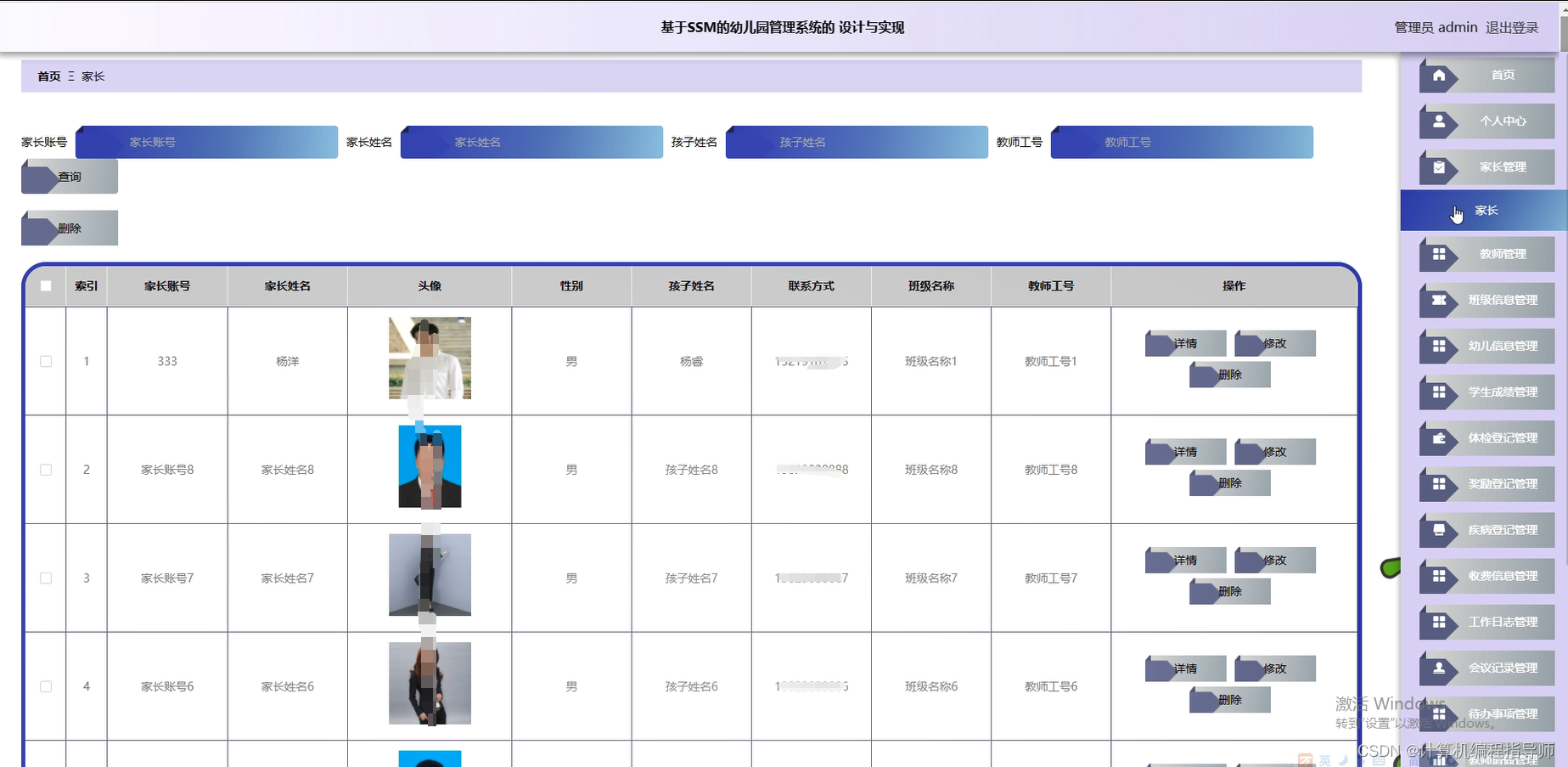Click the grid icon beside 收费信息管理
This screenshot has height=767, width=1568.
coord(1439,576)
